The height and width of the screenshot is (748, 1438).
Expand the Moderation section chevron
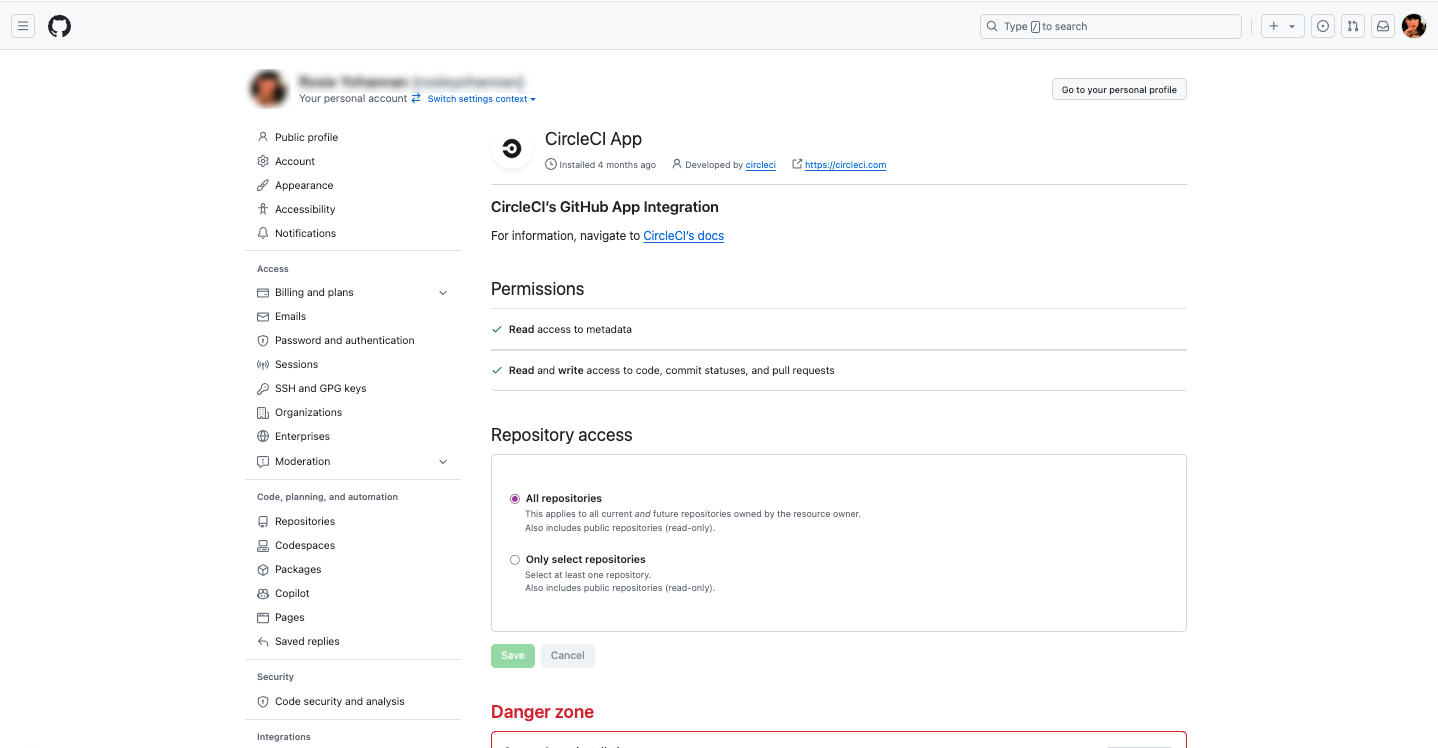pyautogui.click(x=443, y=461)
